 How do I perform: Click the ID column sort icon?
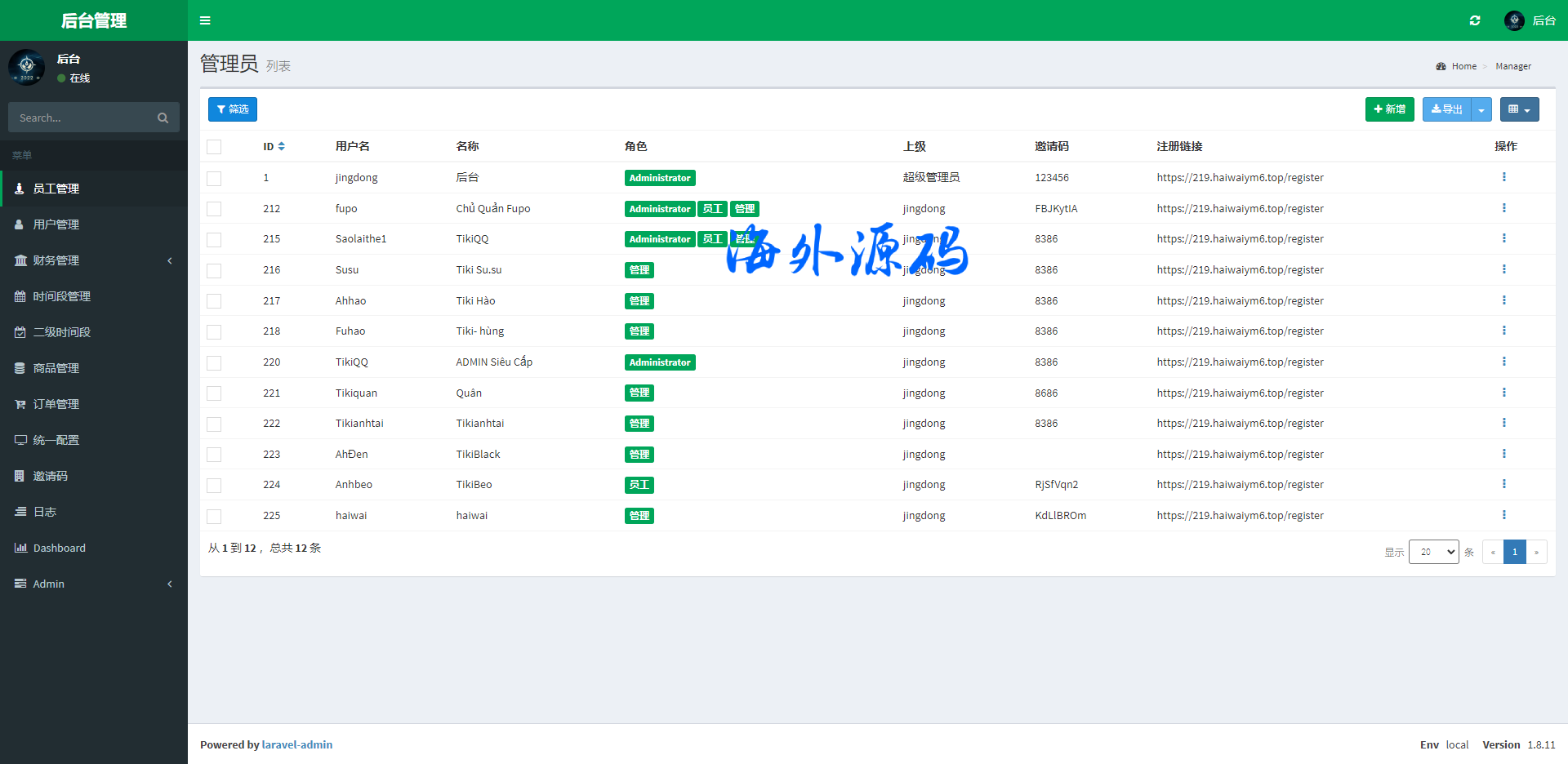point(282,146)
